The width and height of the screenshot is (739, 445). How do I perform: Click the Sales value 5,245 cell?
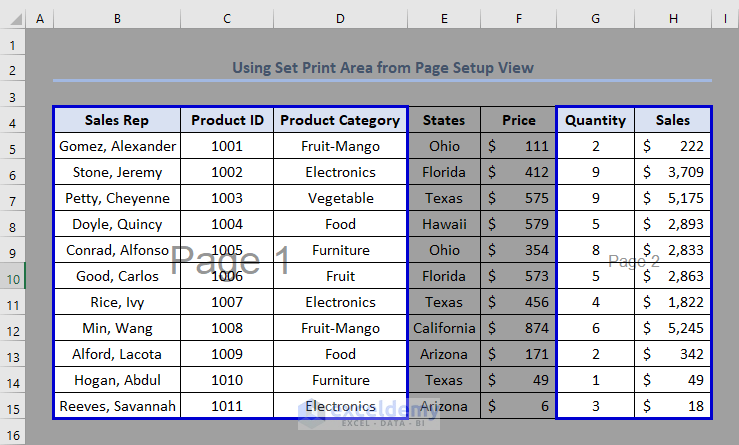pyautogui.click(x=673, y=328)
